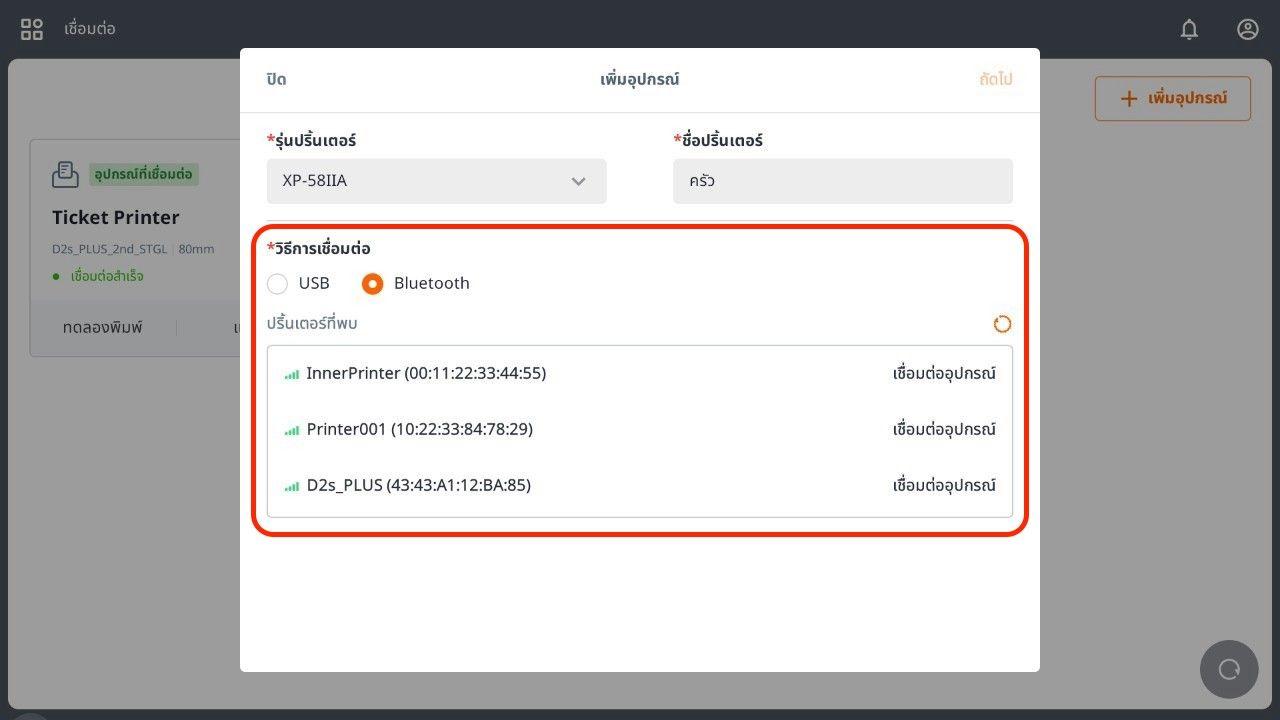Click the floating chat bubble icon

tap(1229, 669)
